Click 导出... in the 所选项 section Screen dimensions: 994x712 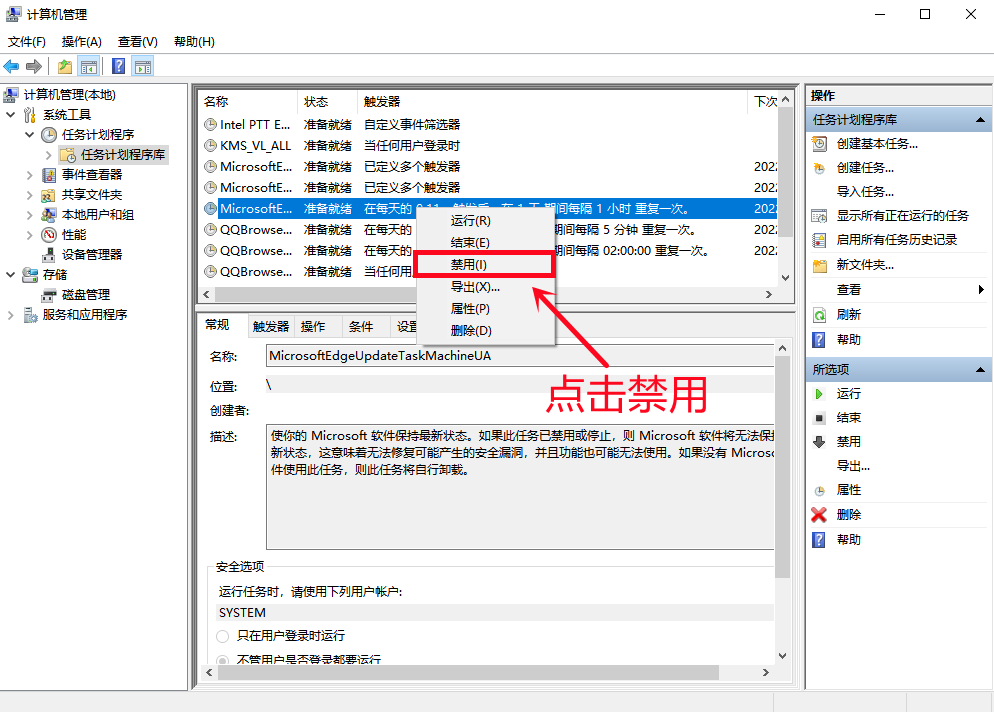coord(853,466)
